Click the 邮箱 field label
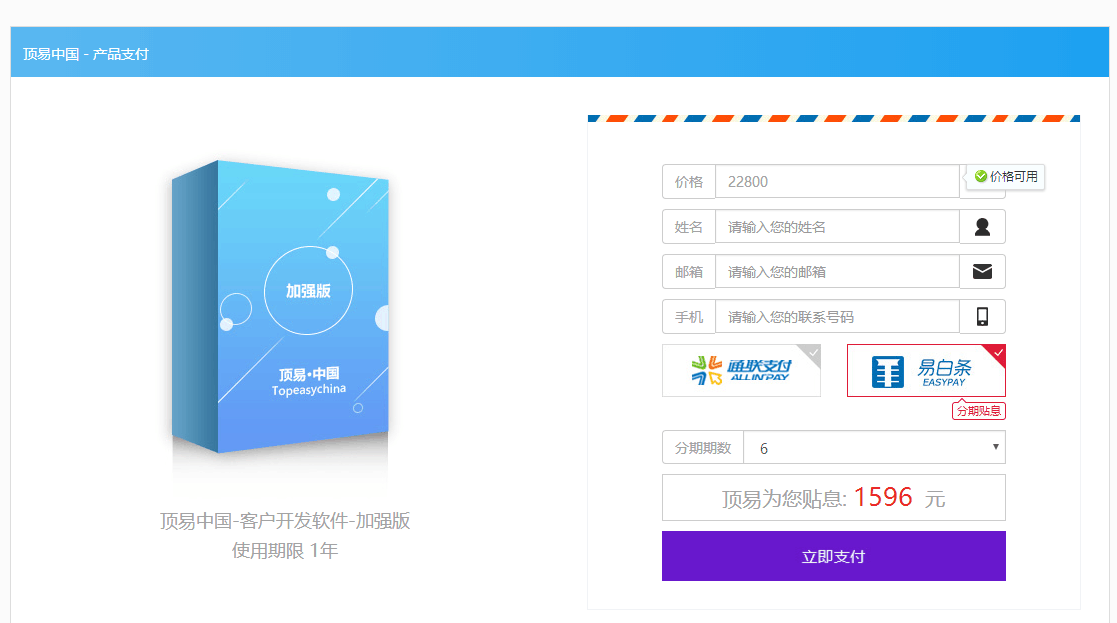Image resolution: width=1117 pixels, height=623 pixels. click(x=689, y=272)
